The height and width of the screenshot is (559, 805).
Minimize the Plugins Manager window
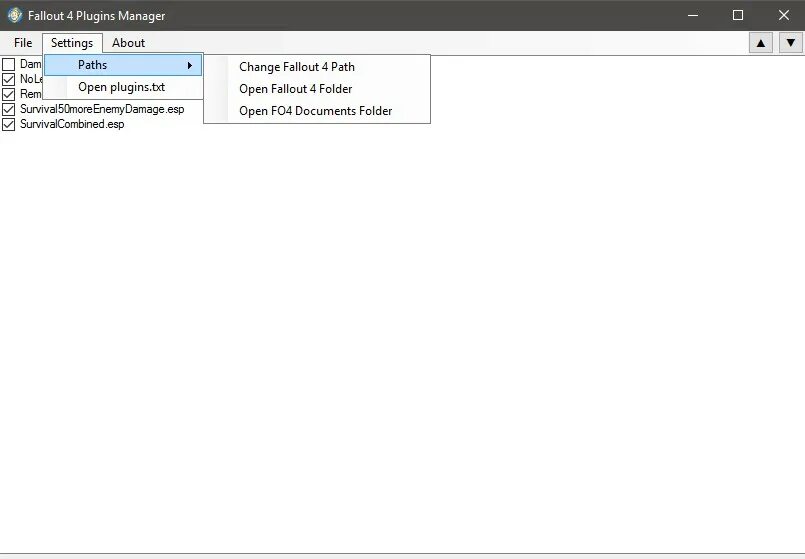point(693,15)
